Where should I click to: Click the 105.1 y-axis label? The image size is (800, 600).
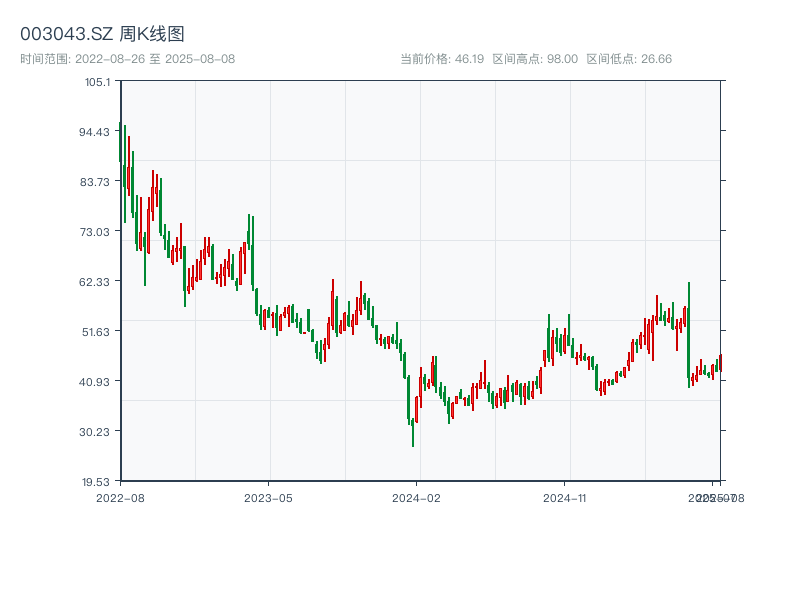click(x=98, y=81)
